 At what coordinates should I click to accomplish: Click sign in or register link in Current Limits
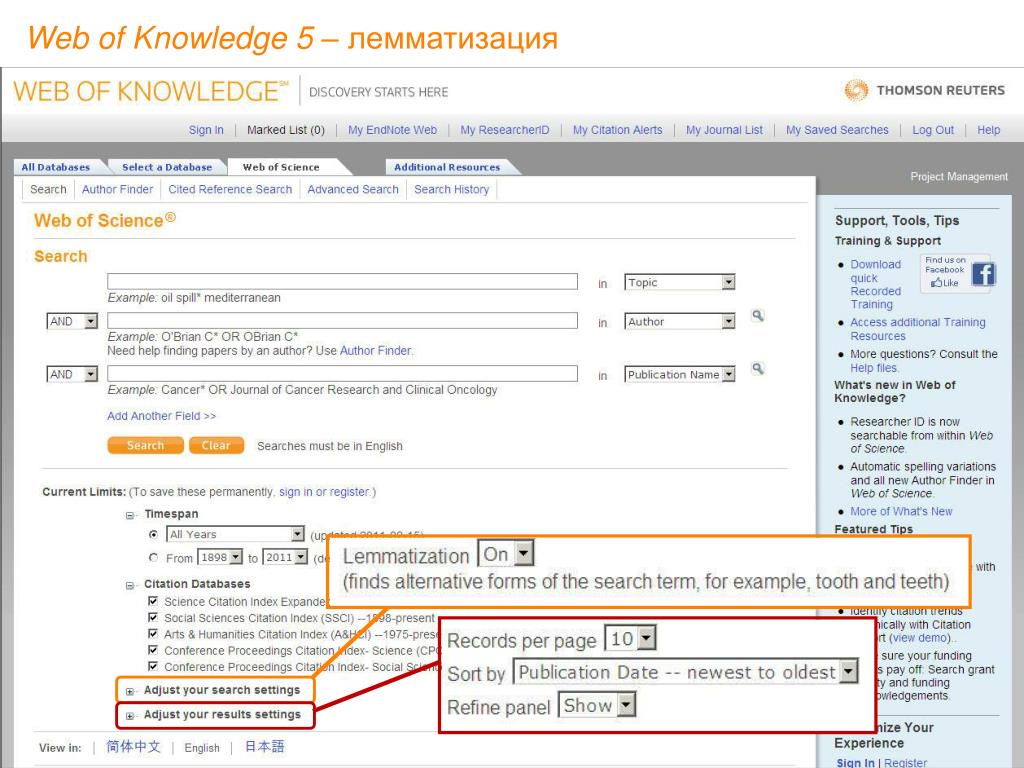[325, 492]
